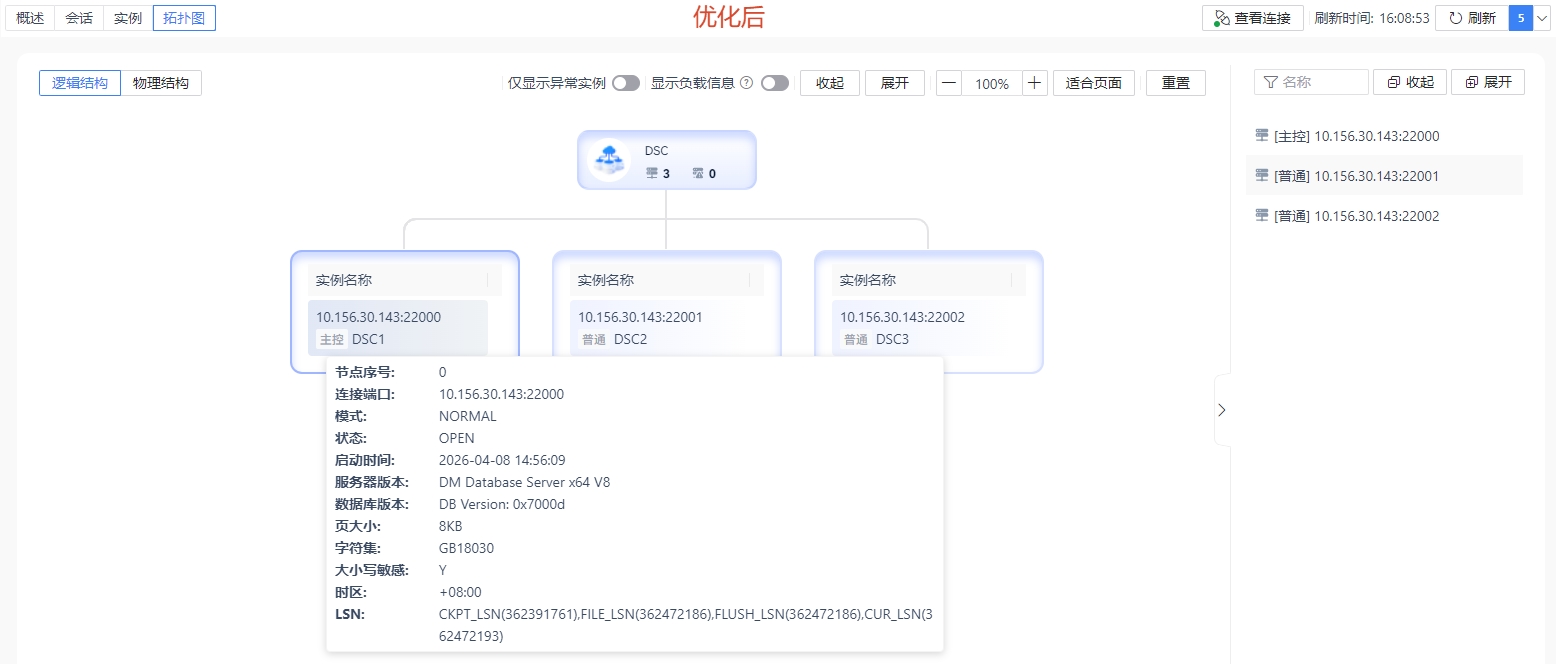Viewport: 1556px width, 664px height.
Task: Click the monitor icon beside 0 in DSC node
Action: 697,173
